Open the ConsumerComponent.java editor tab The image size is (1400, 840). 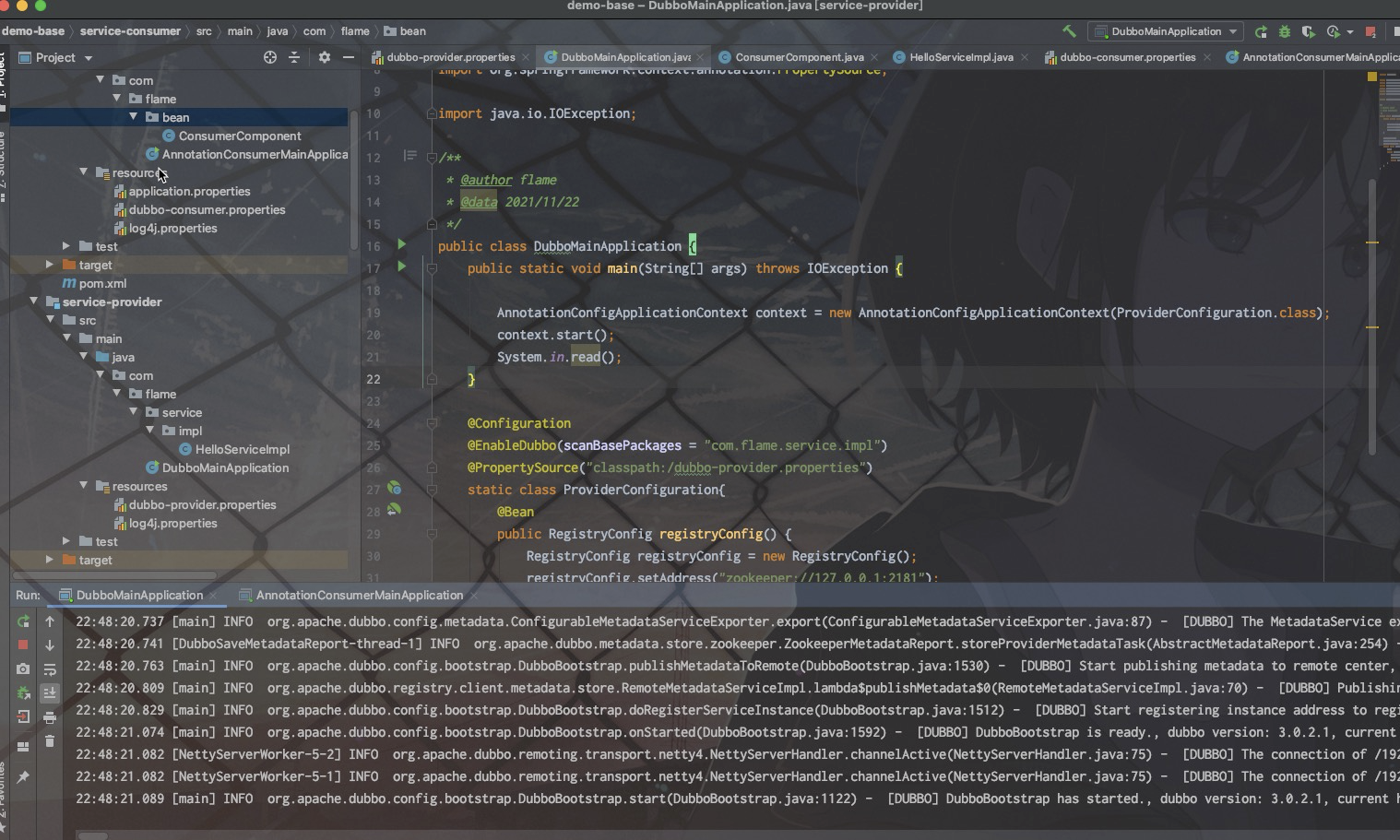pos(799,57)
